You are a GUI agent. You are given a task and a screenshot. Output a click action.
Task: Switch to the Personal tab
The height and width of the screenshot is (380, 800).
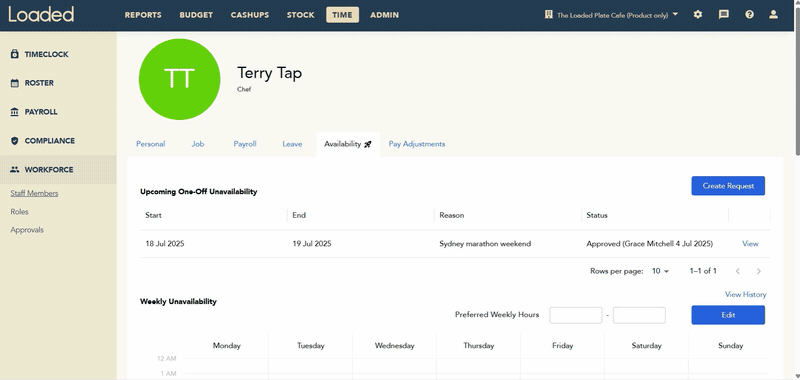(x=151, y=144)
